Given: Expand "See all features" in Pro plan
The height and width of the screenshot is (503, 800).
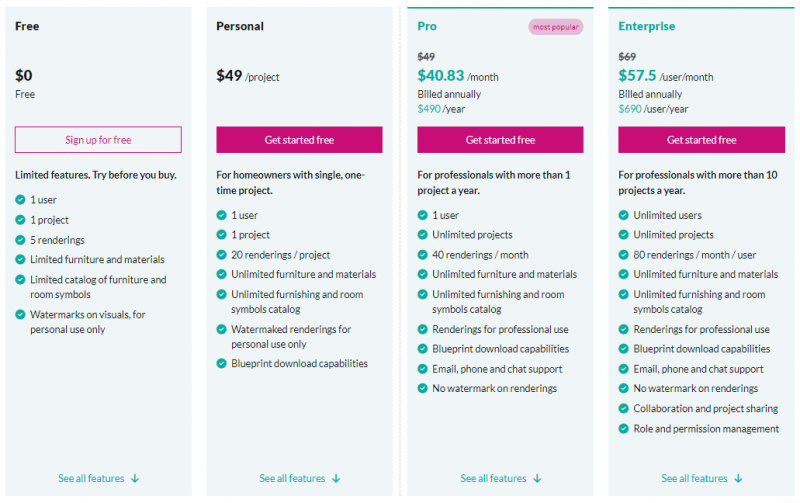Looking at the screenshot, I should tap(500, 478).
